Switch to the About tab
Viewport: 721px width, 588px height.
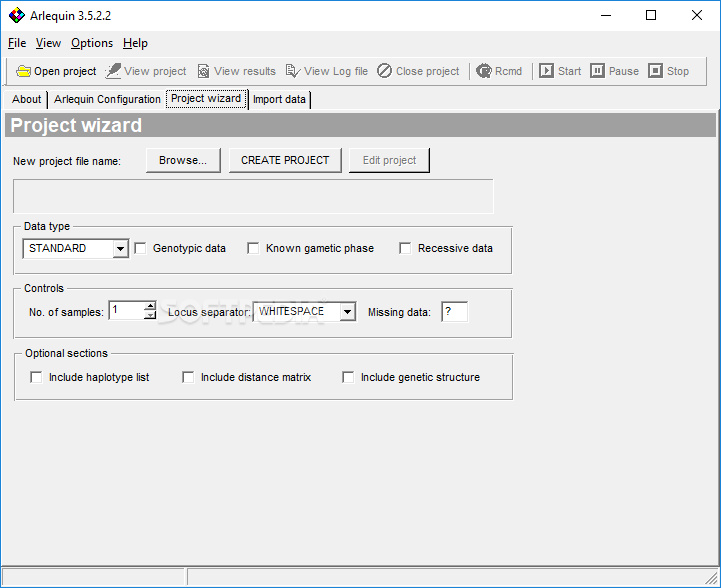[26, 99]
